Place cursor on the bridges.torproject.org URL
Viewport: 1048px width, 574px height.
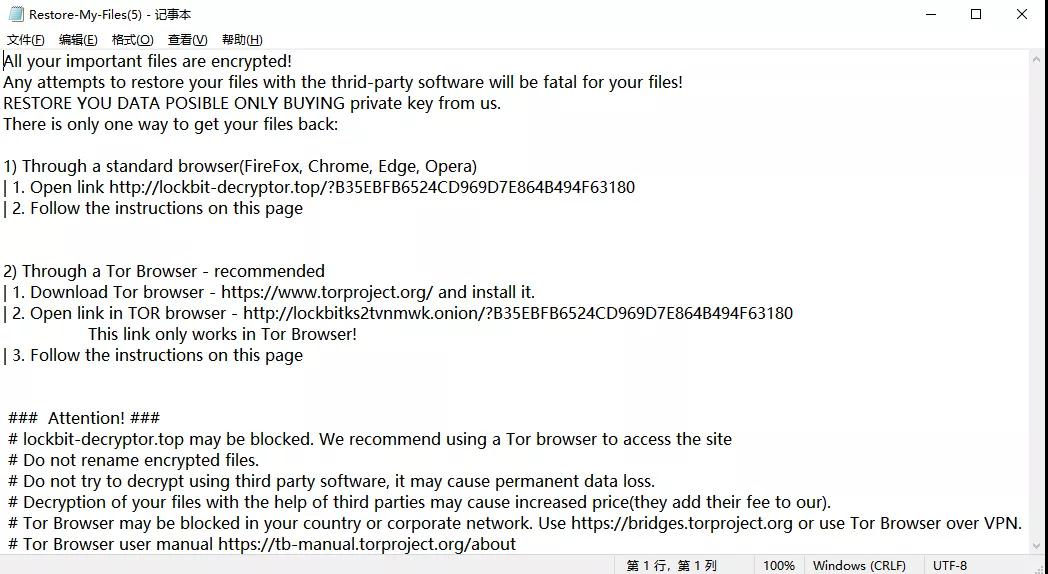pos(682,523)
